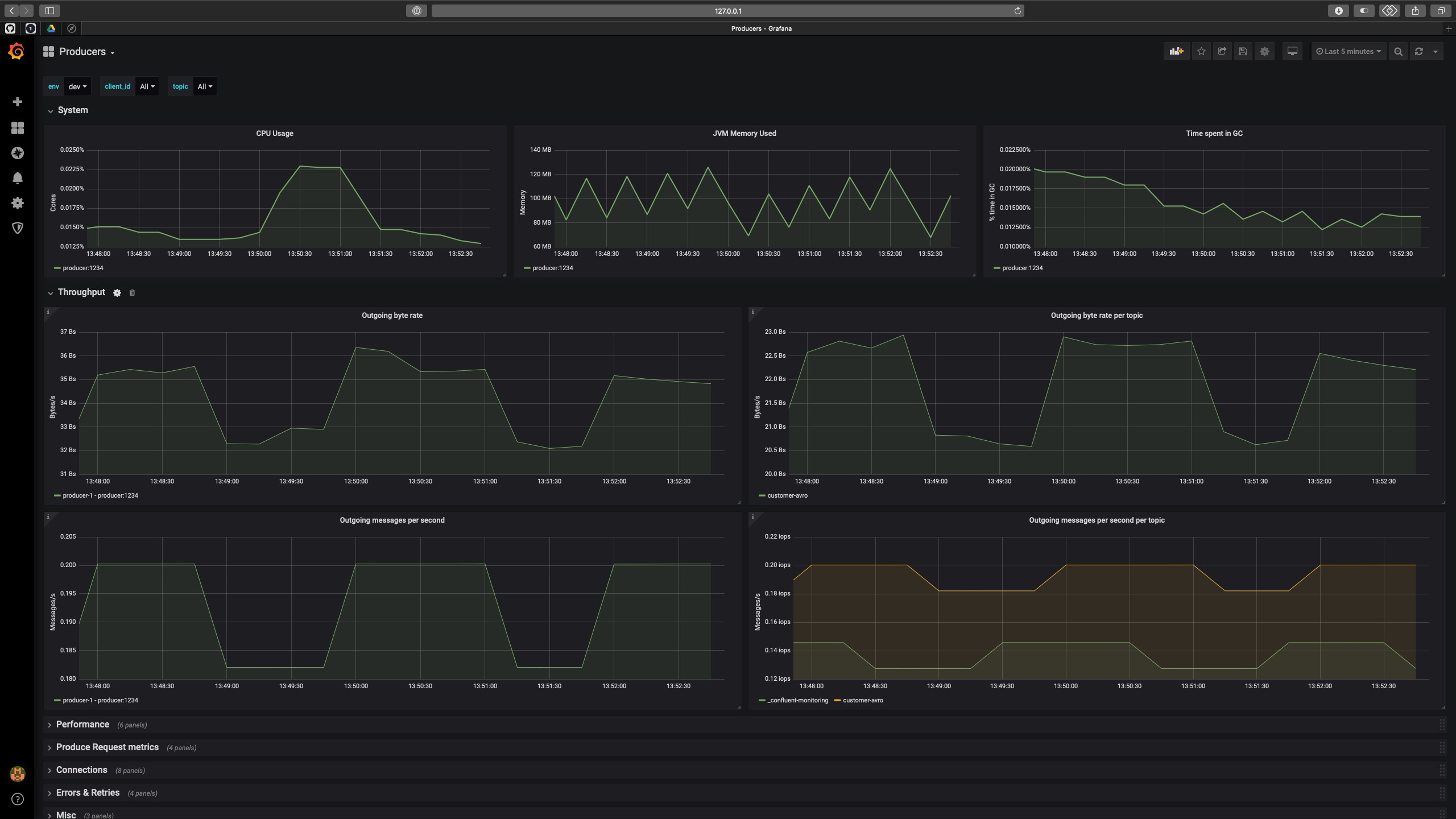Open dashboard settings gear in top bar
The image size is (1456, 819).
click(1264, 51)
